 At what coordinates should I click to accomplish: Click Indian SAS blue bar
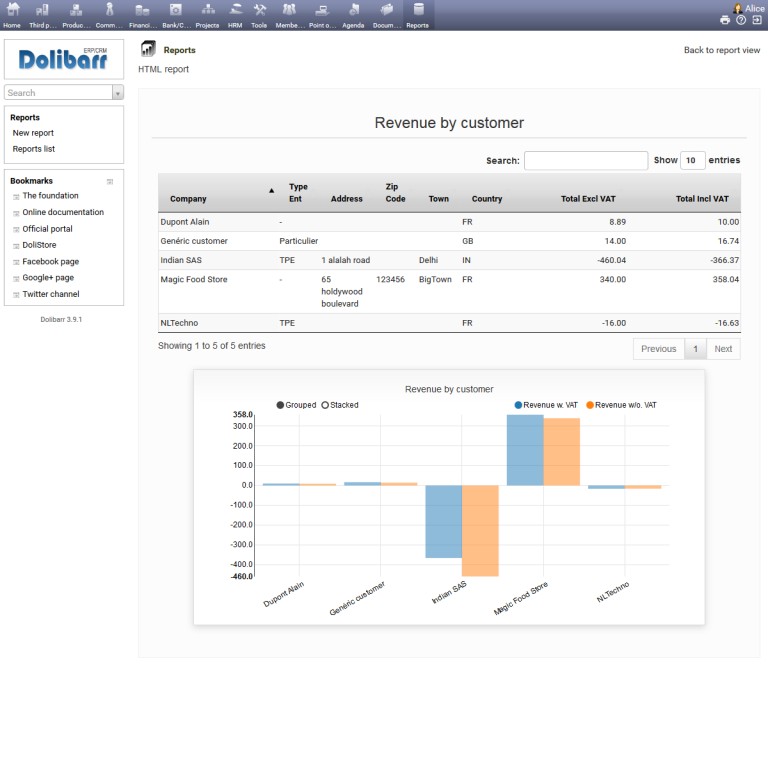[444, 522]
